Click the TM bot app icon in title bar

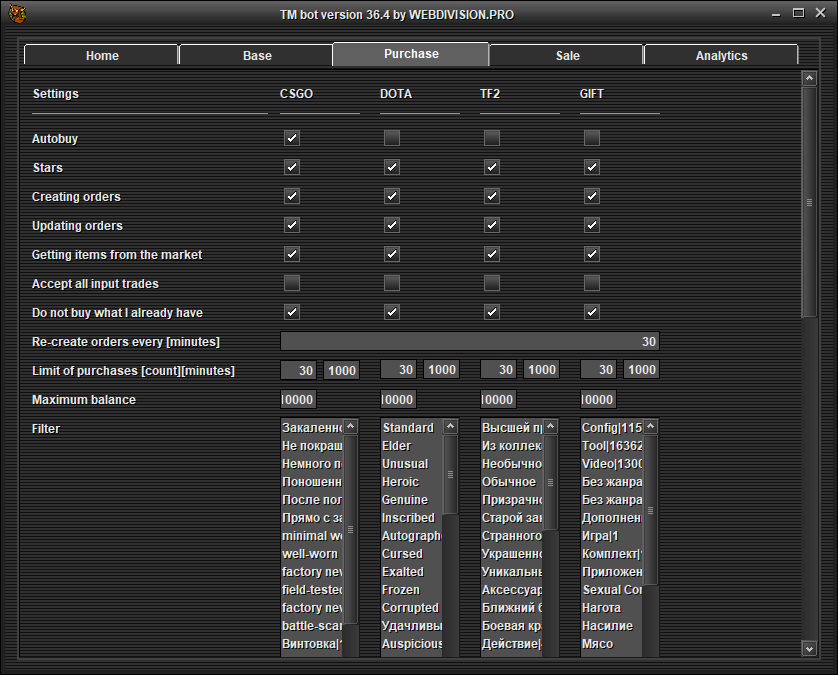17,14
